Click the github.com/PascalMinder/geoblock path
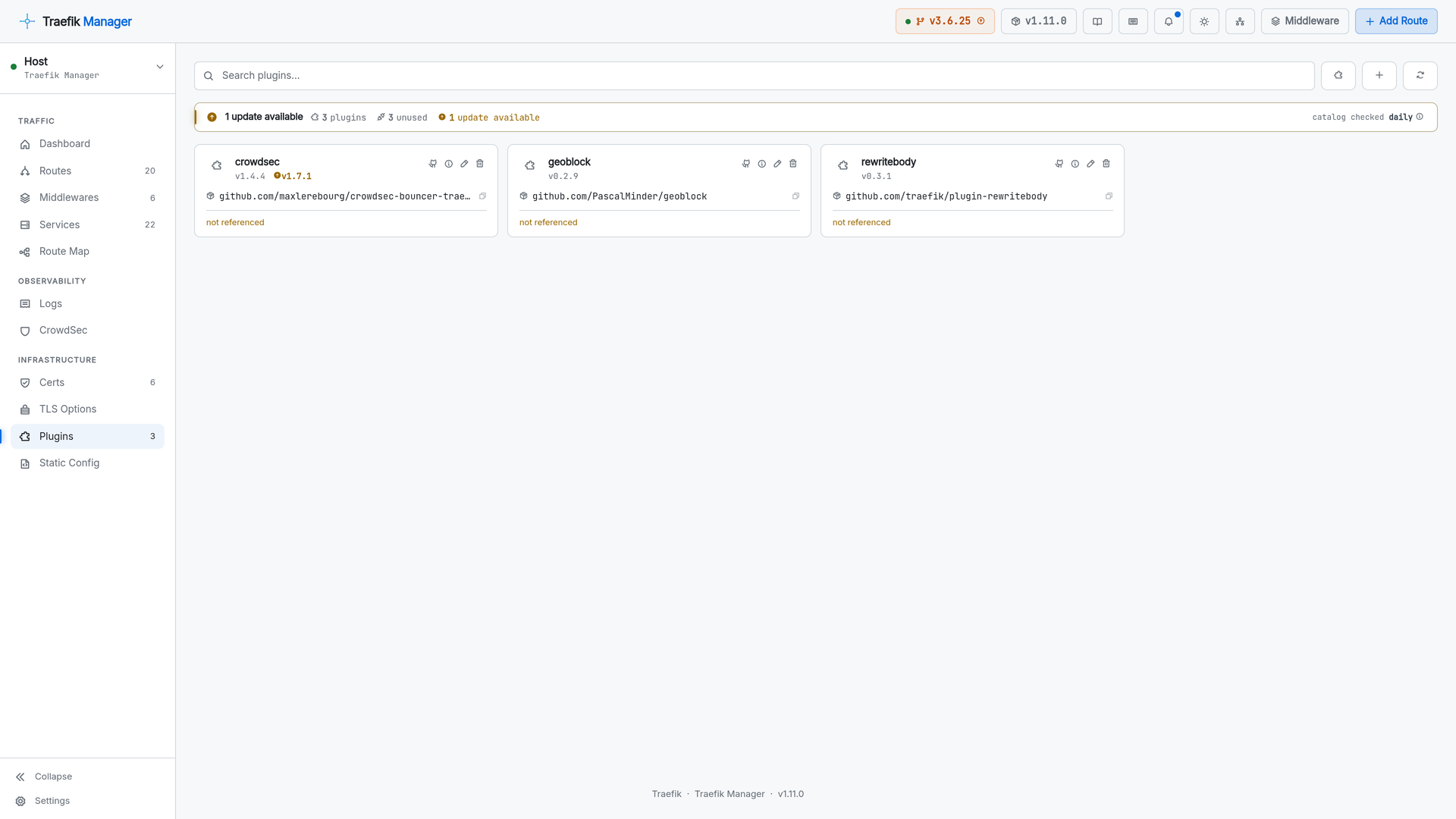 click(620, 196)
